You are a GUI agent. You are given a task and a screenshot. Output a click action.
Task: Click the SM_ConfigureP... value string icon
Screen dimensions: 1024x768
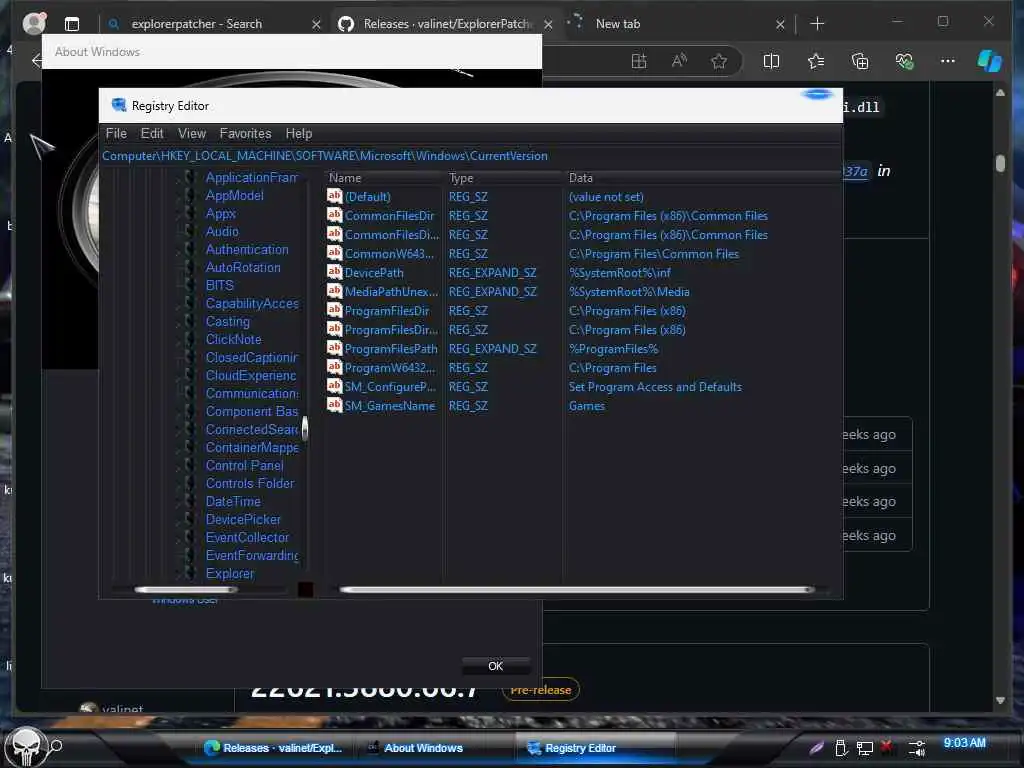[334, 386]
